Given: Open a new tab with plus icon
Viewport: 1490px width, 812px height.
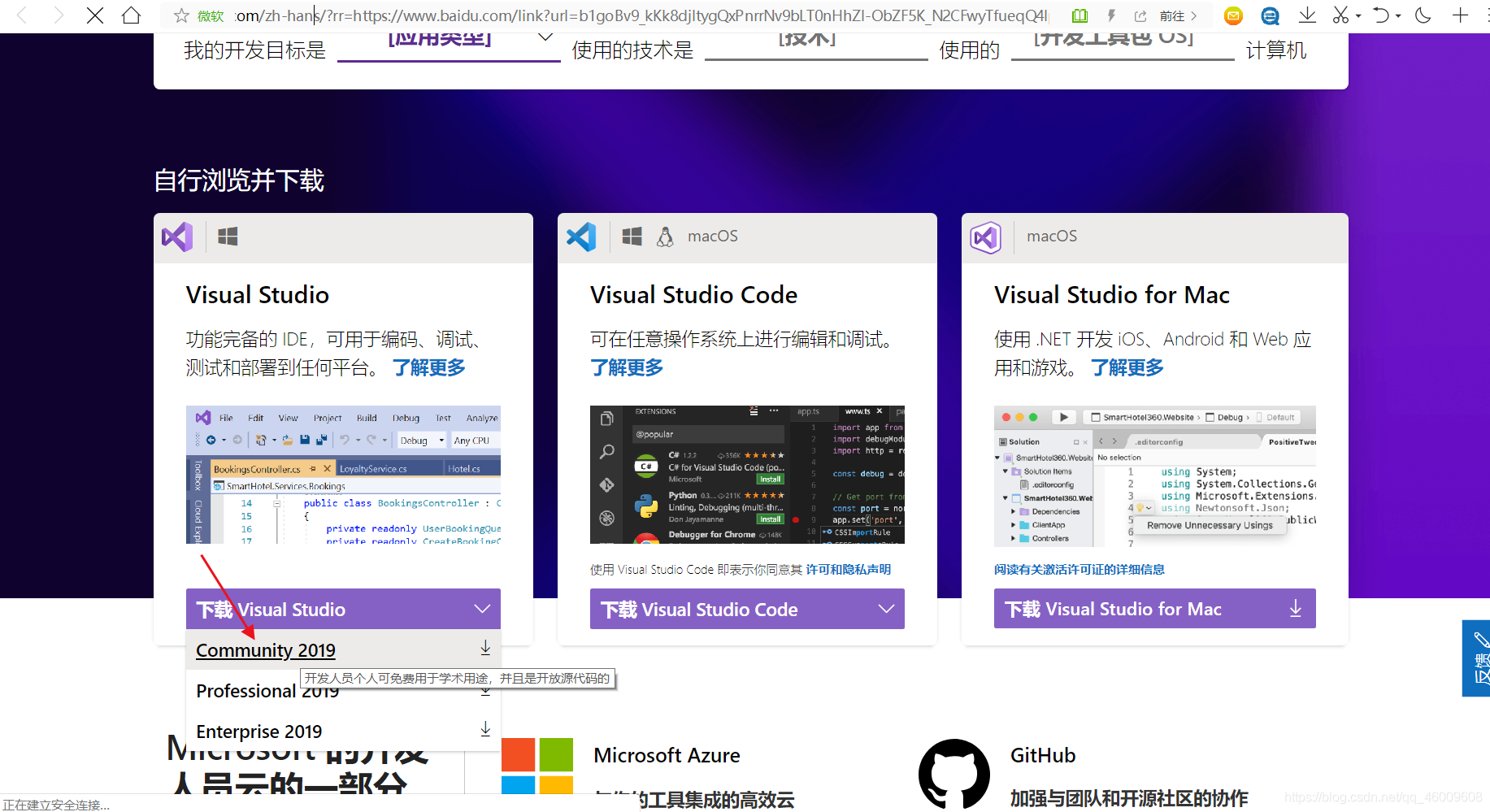Looking at the screenshot, I should click(1461, 15).
